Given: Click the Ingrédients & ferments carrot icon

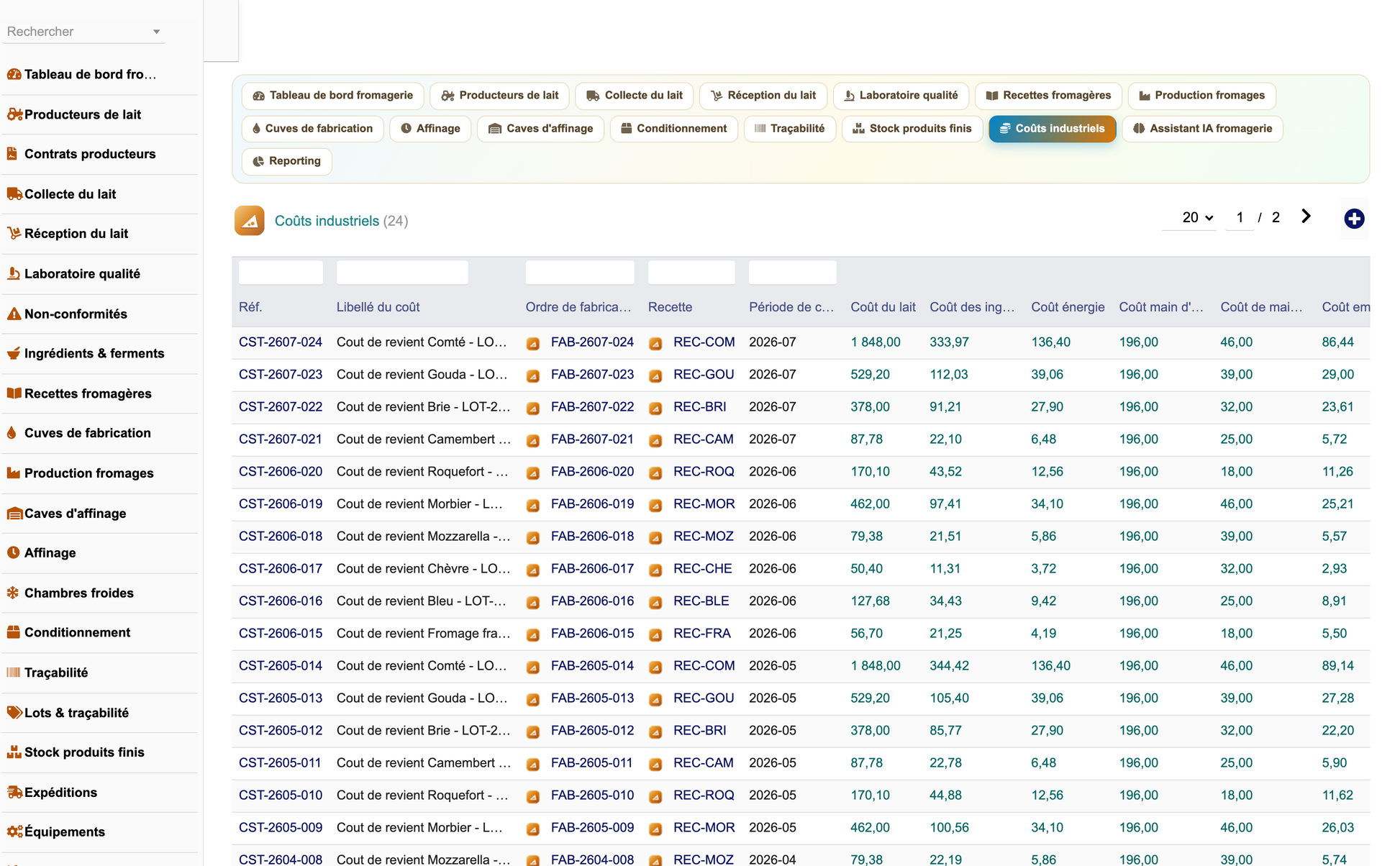Looking at the screenshot, I should pos(14,353).
